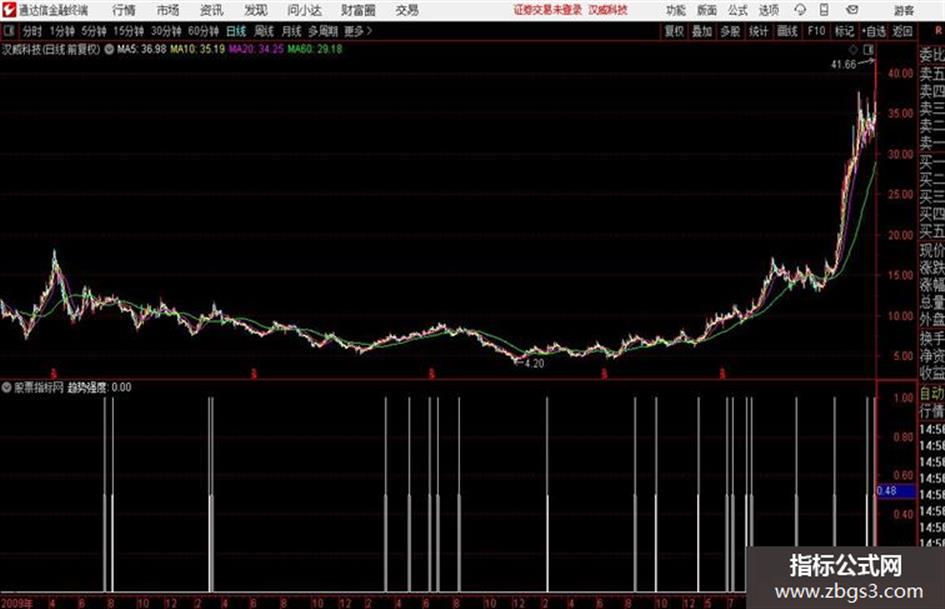Switch to the 多周期 multi-period tab

(x=323, y=31)
